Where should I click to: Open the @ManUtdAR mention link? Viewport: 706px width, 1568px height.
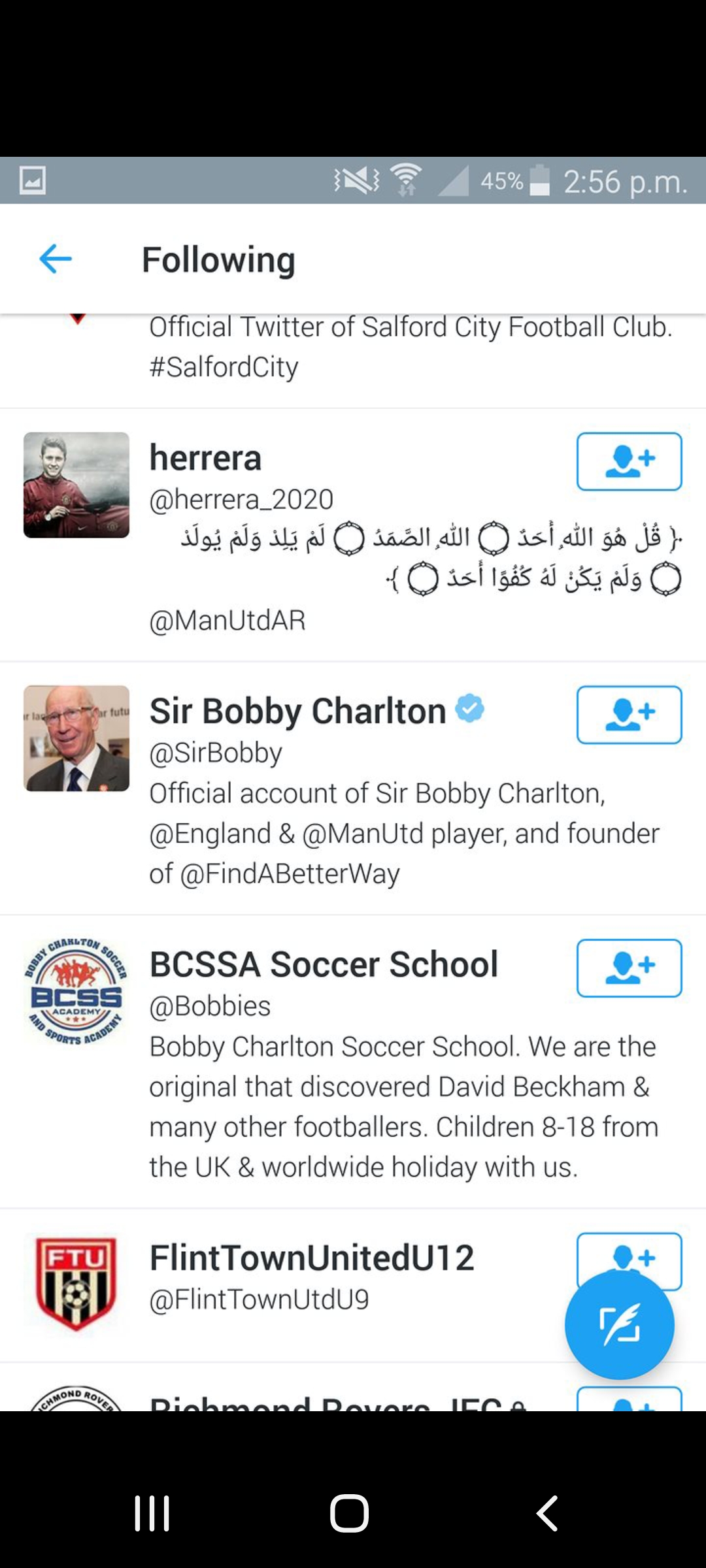[x=227, y=621]
